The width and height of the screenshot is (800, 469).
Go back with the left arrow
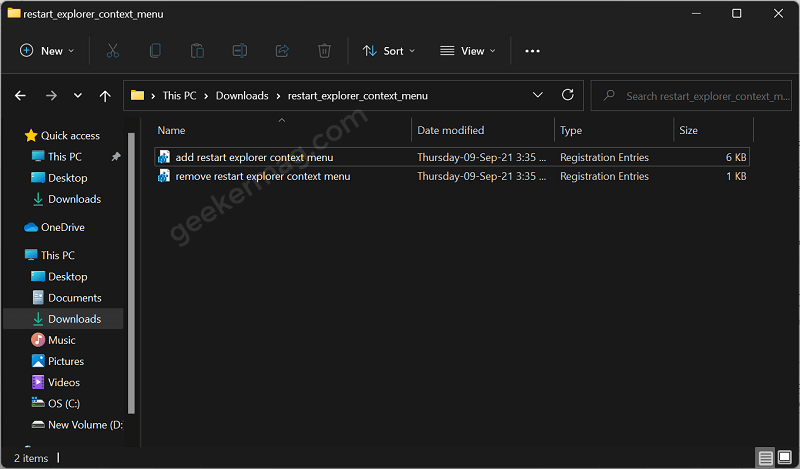[x=20, y=95]
